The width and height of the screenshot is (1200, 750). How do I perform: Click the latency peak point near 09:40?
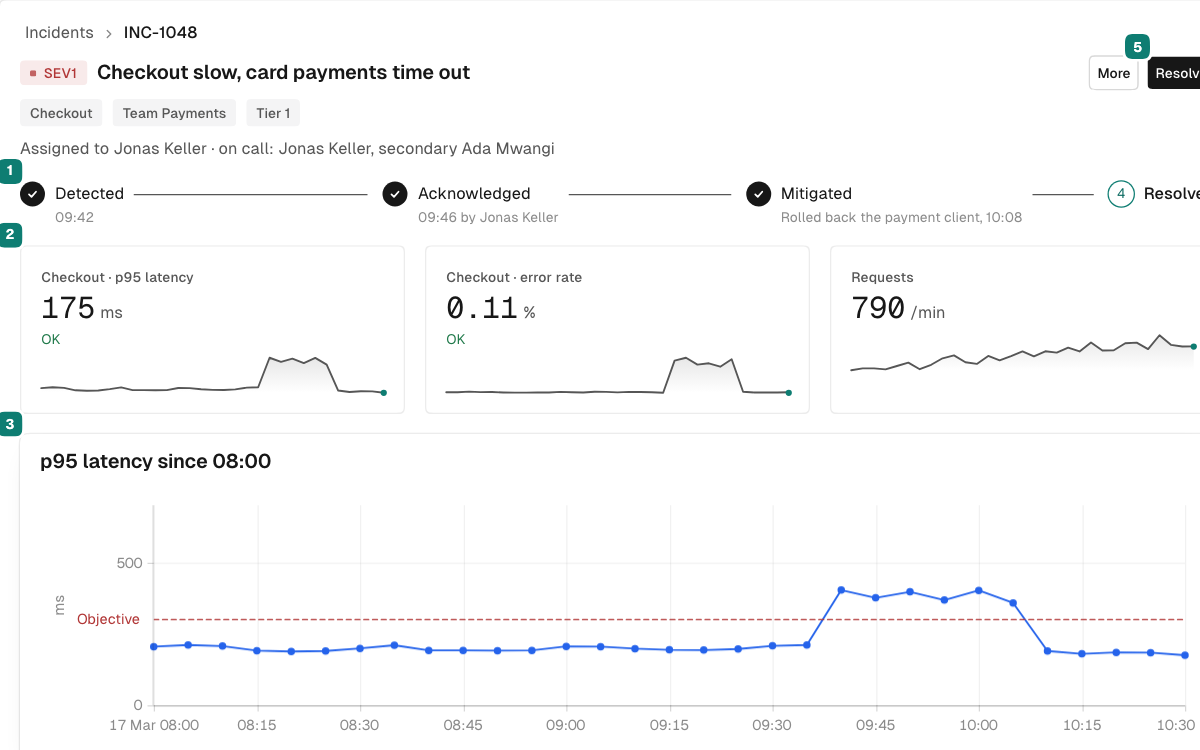[841, 590]
